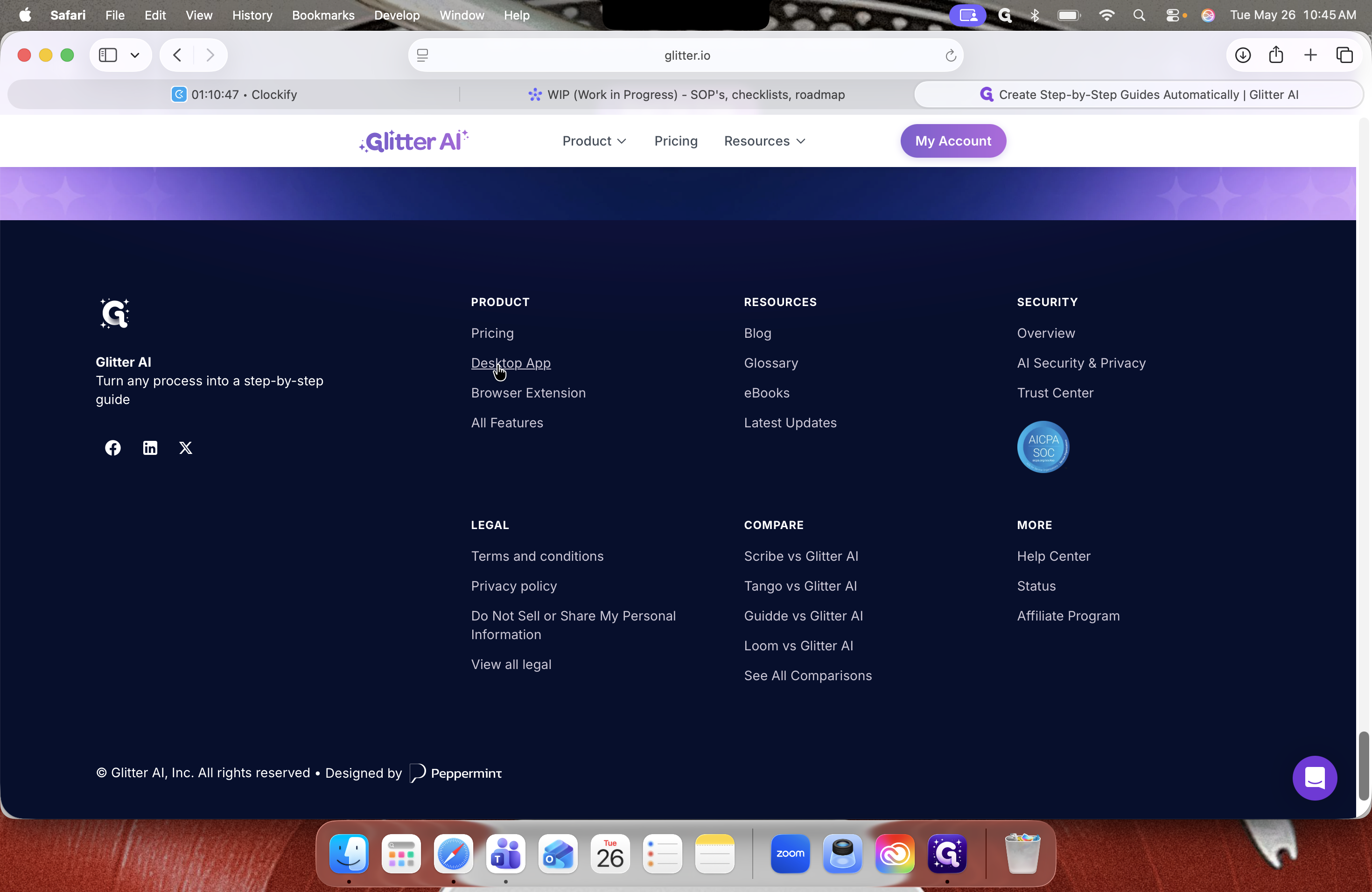Open Terms and conditions link
This screenshot has height=892, width=1372.
pyautogui.click(x=537, y=556)
